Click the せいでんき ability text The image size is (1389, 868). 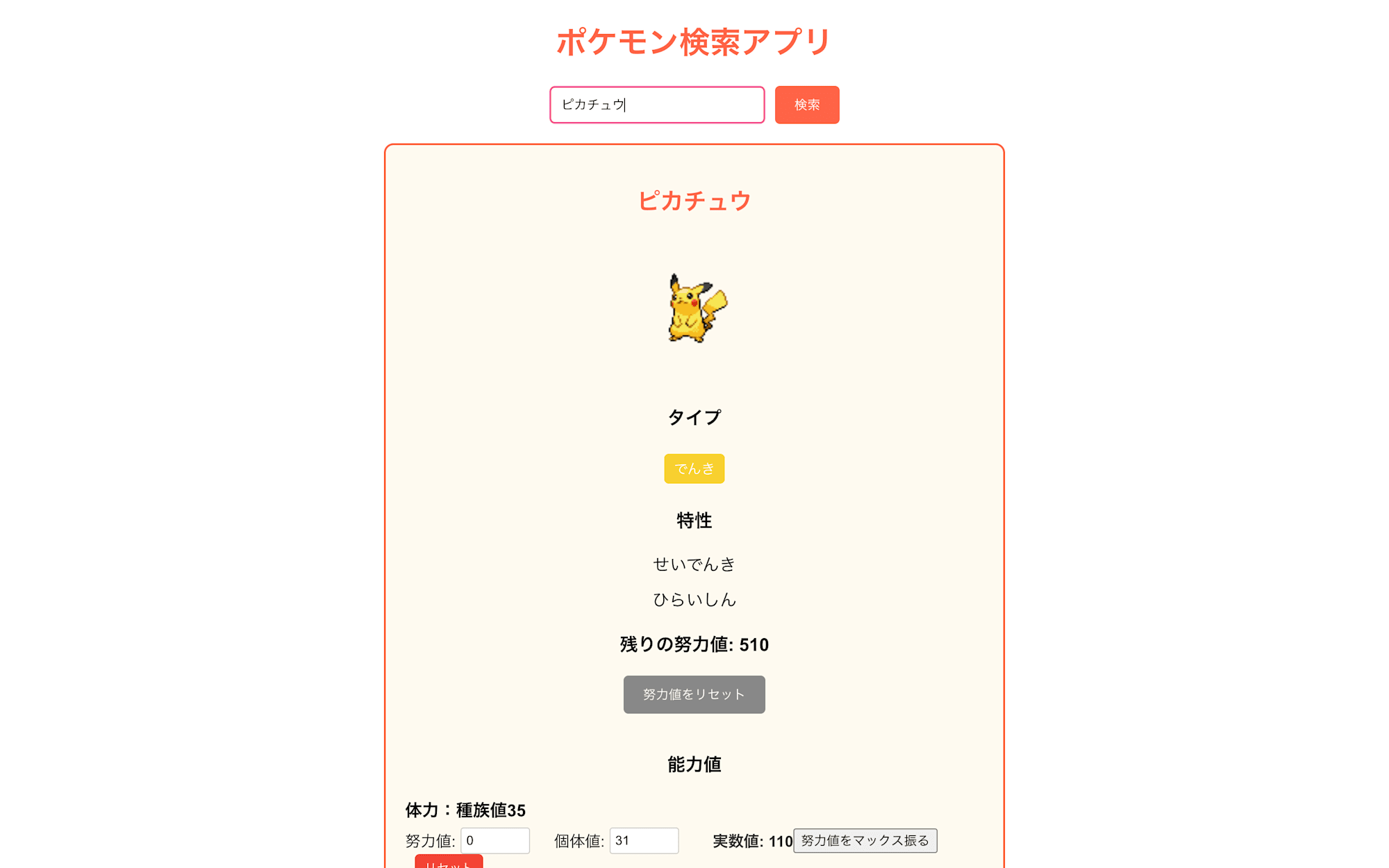click(x=694, y=563)
